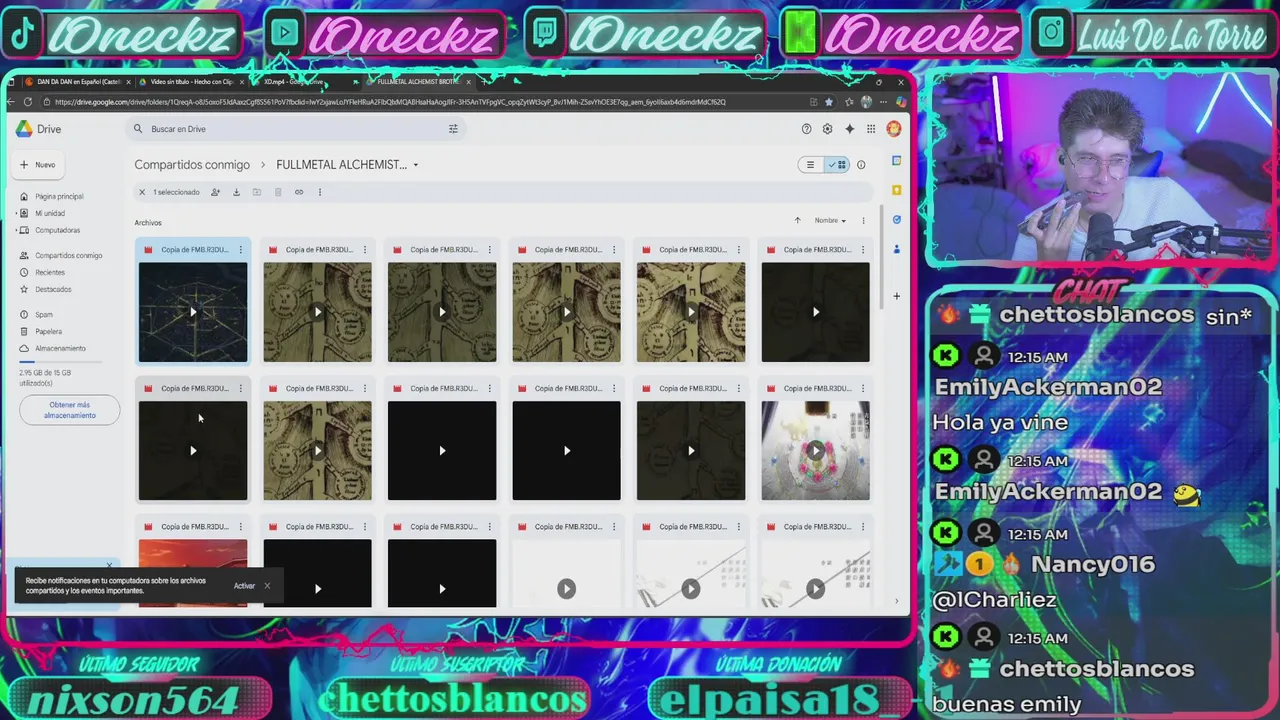
Task: Open more actions in selection toolbar
Action: (320, 192)
